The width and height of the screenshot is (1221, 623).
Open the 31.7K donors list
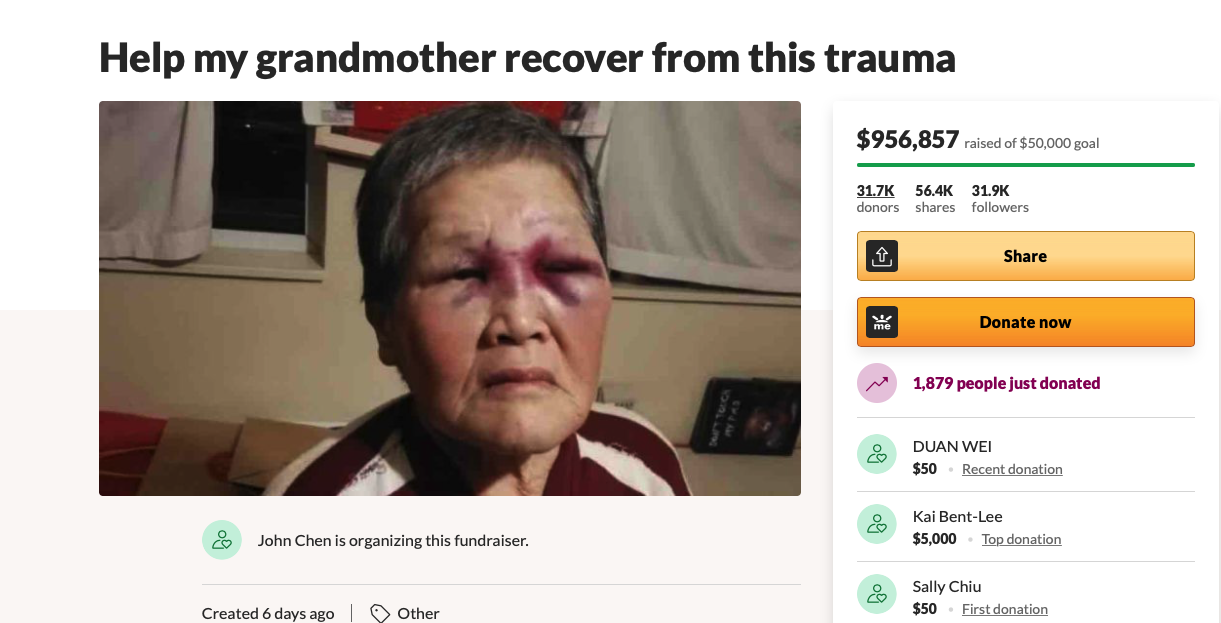pos(877,198)
